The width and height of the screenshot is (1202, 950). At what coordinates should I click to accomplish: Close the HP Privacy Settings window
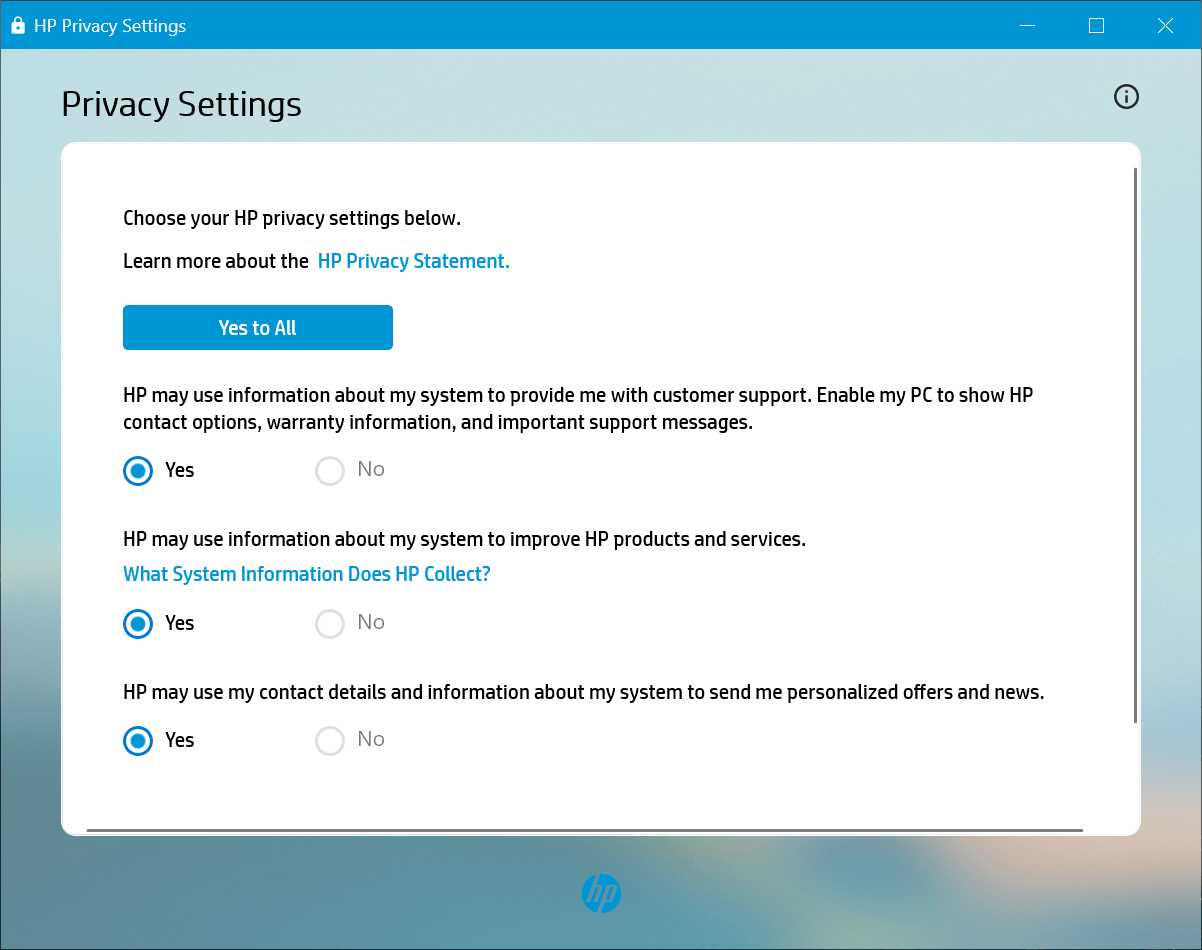point(1165,26)
